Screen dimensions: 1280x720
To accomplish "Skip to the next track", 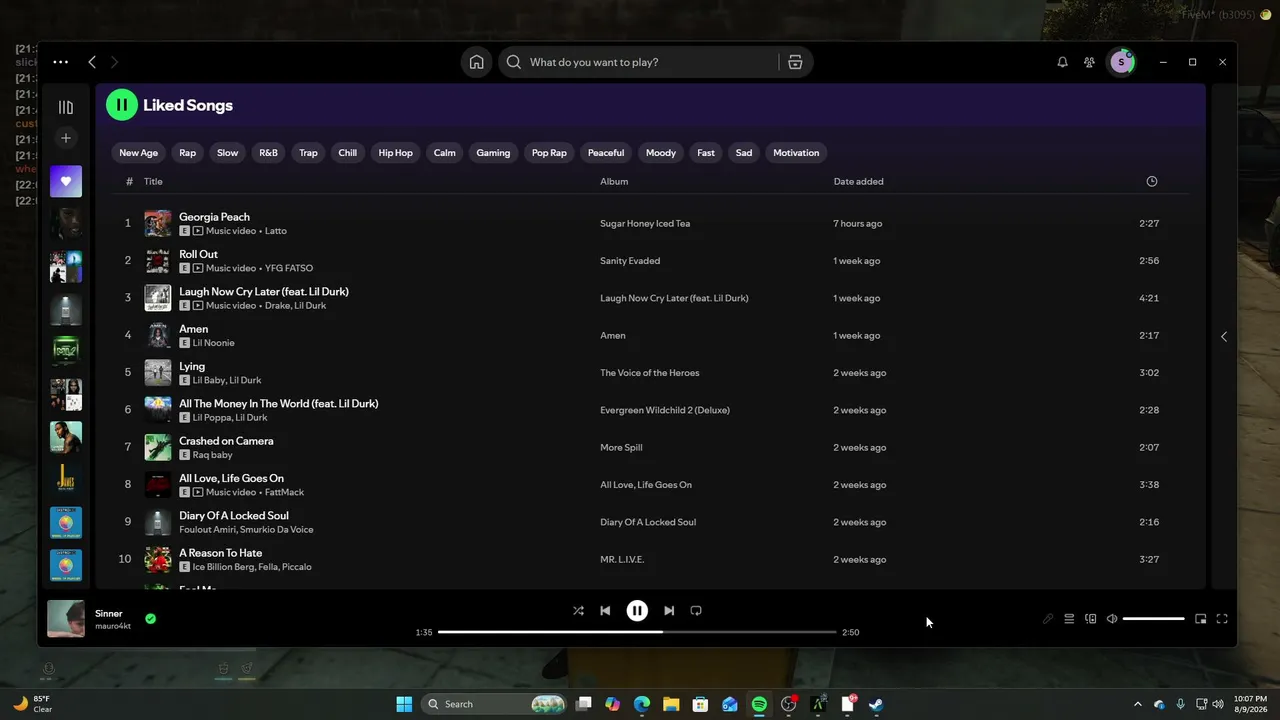I will tap(669, 611).
